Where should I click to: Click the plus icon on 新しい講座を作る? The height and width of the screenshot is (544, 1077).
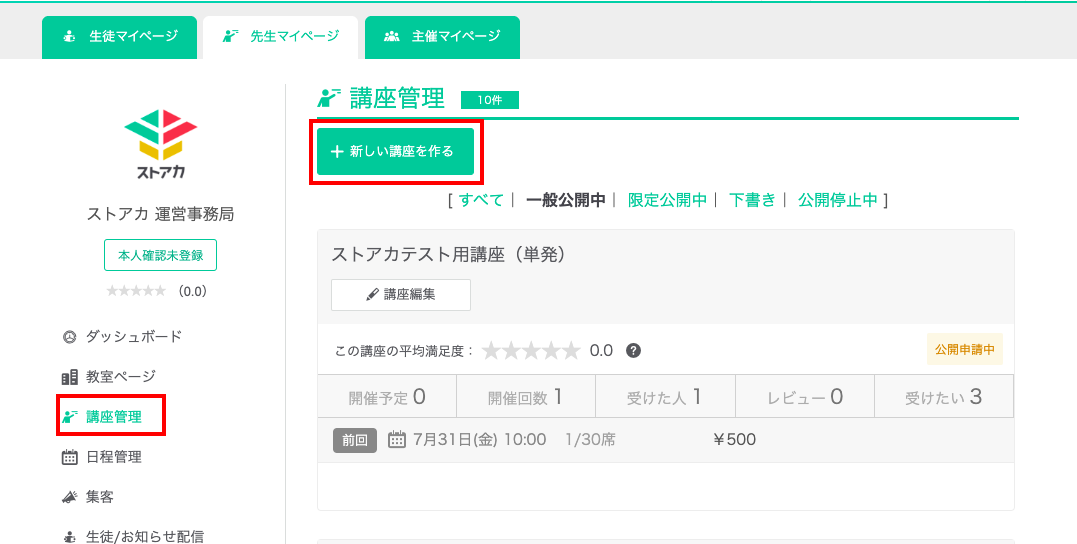tap(337, 152)
